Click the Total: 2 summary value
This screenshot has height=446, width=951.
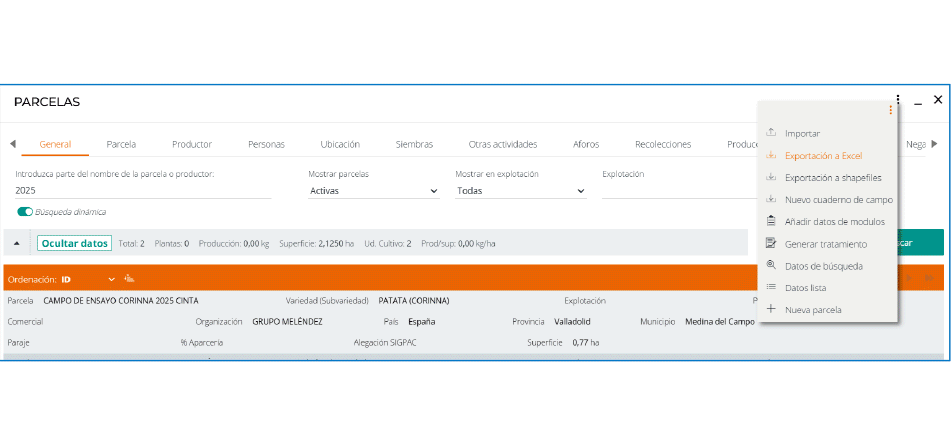coord(132,243)
